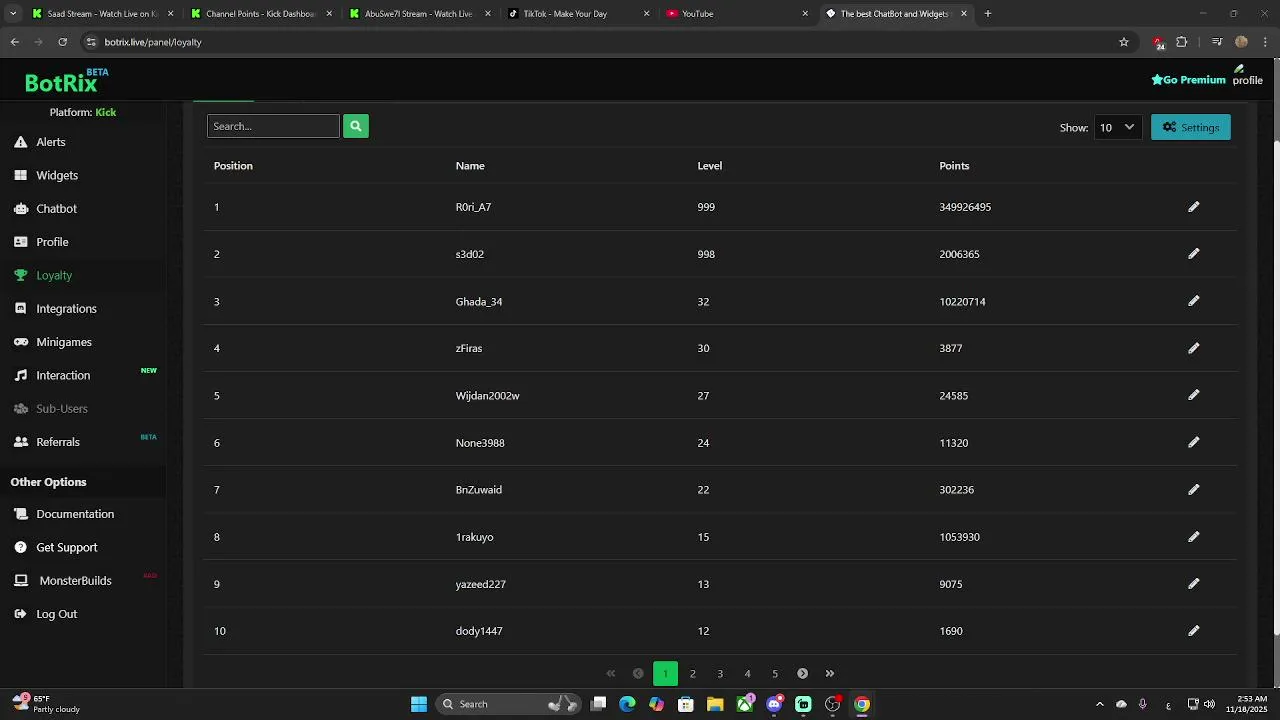Open Profile in sidebar

click(52, 242)
